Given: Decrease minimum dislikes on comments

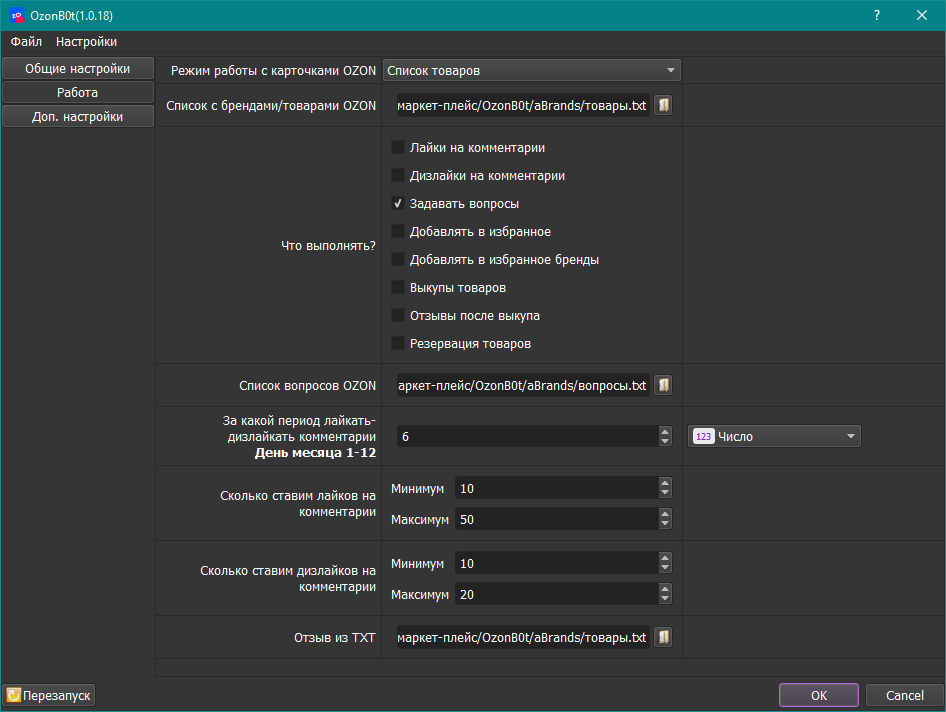Looking at the screenshot, I should pyautogui.click(x=665, y=568).
